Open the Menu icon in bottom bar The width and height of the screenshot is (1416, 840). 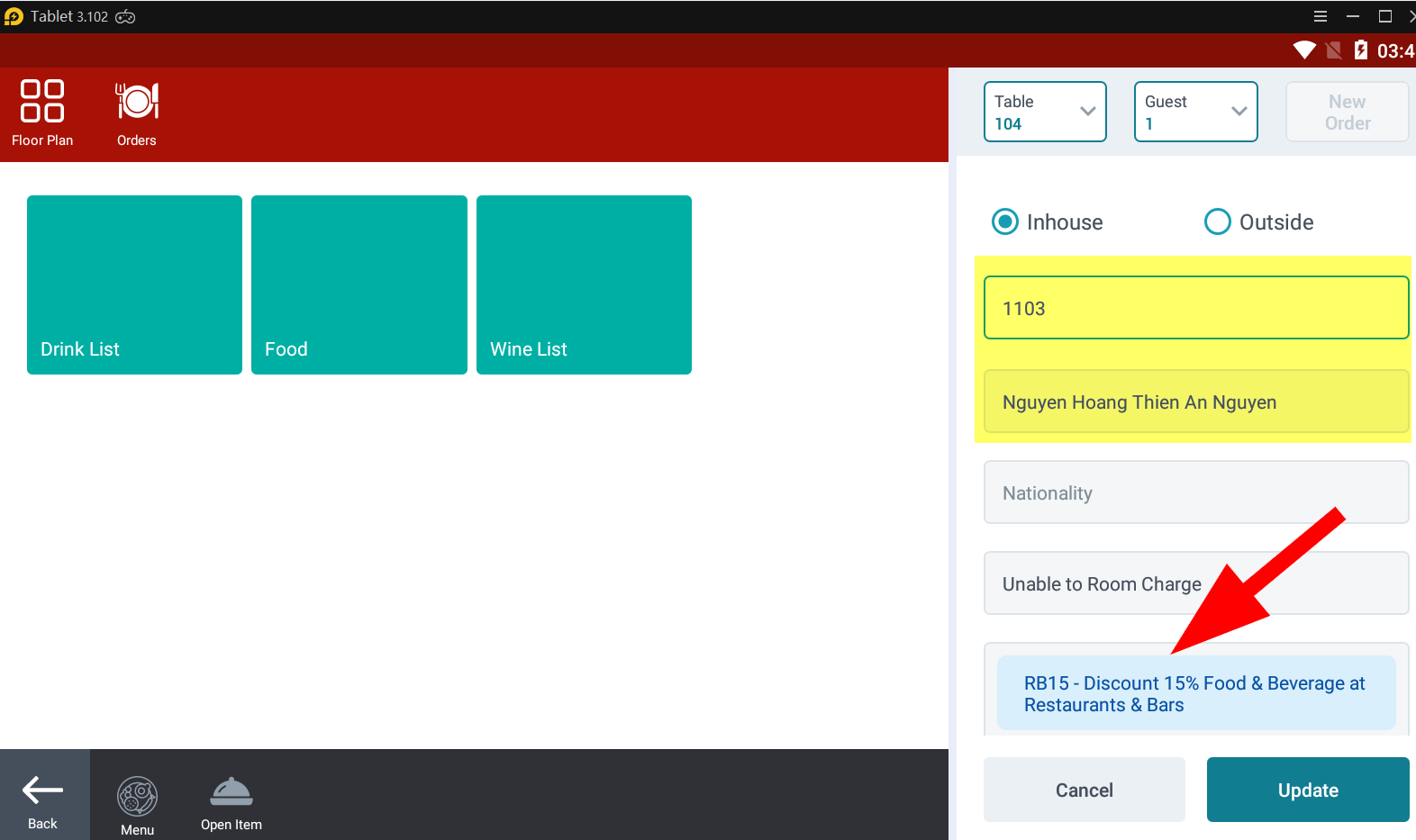(137, 805)
